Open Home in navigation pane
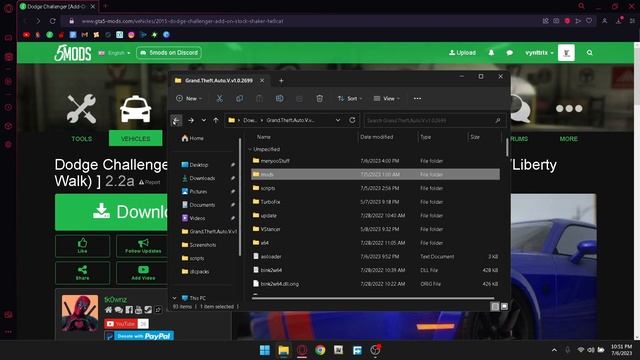Viewport: 640px width, 360px height. click(x=193, y=138)
